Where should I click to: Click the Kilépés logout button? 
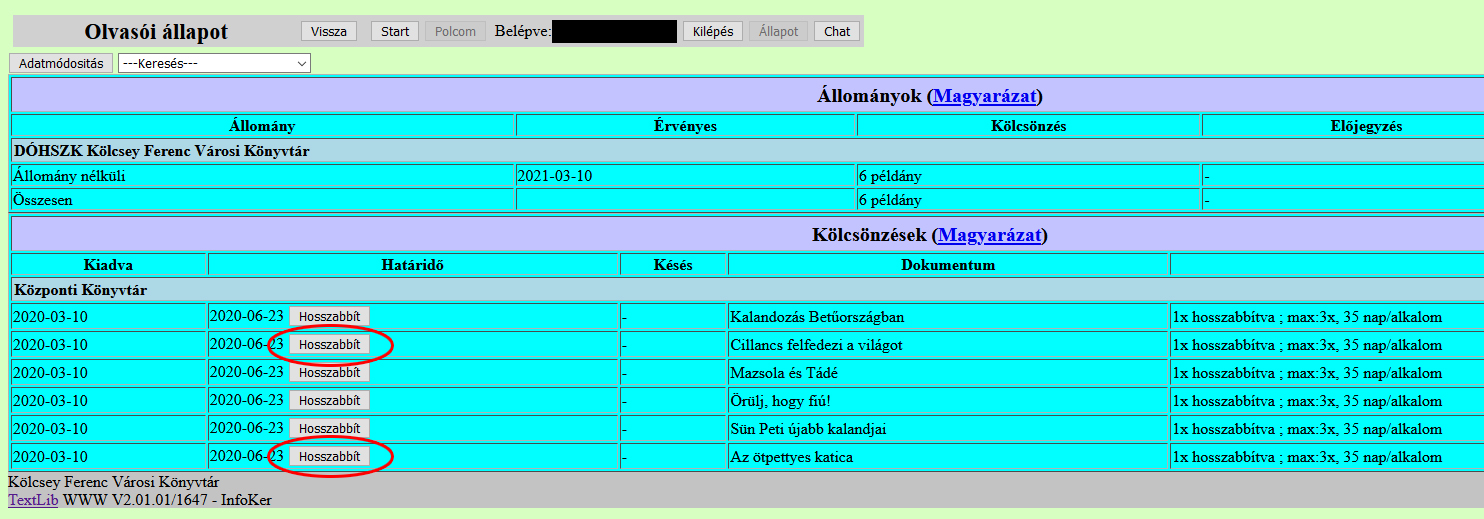[713, 31]
